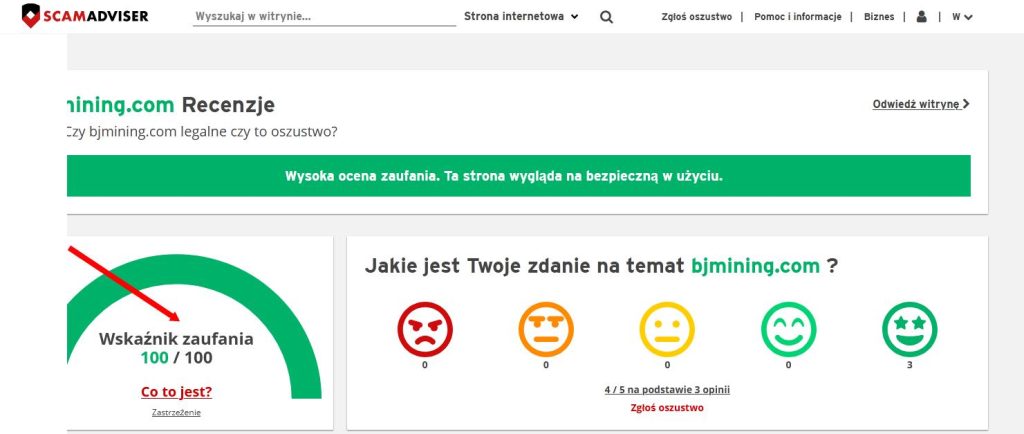Click the count 3 under star-eyed face
Screen dimensions: 1024x434
point(910,365)
